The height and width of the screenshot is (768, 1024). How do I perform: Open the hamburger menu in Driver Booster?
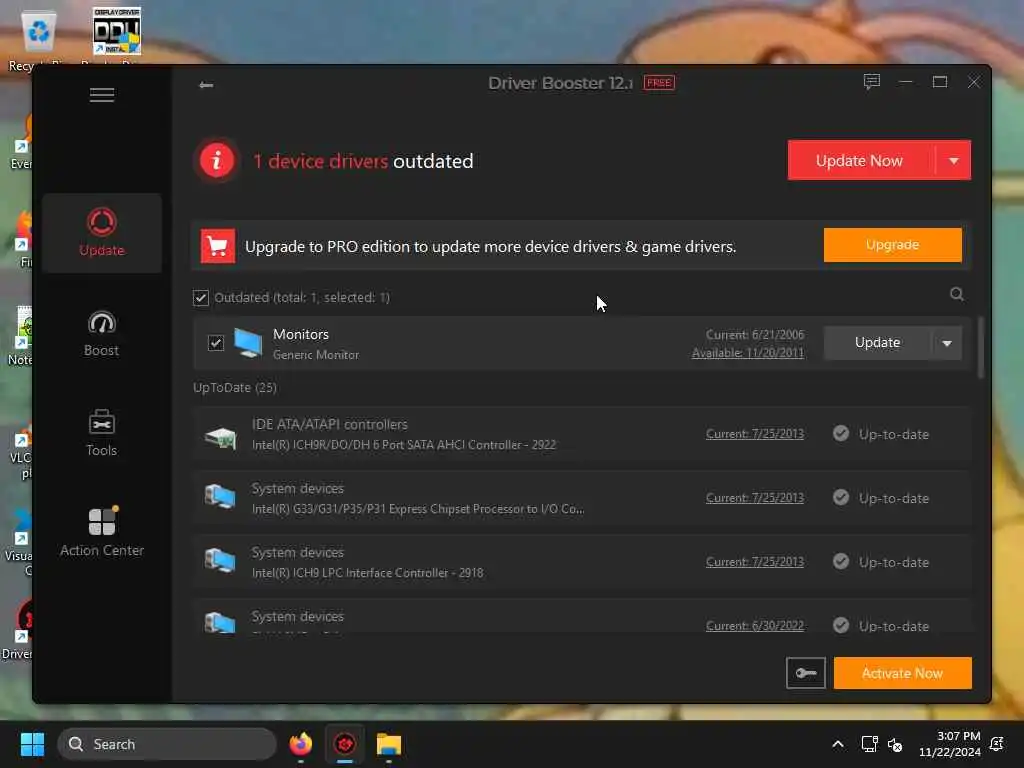point(102,95)
